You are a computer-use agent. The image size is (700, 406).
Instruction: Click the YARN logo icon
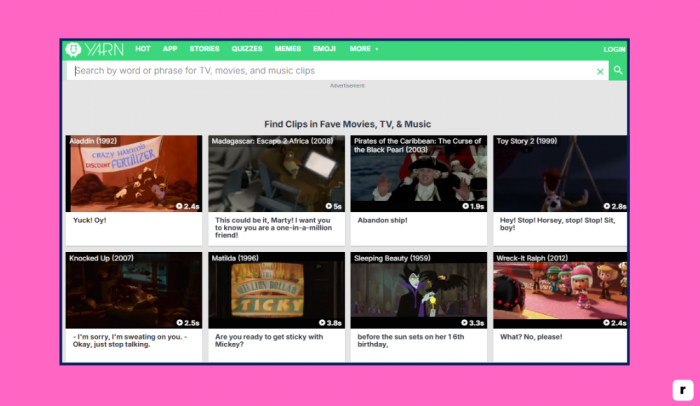[73, 49]
